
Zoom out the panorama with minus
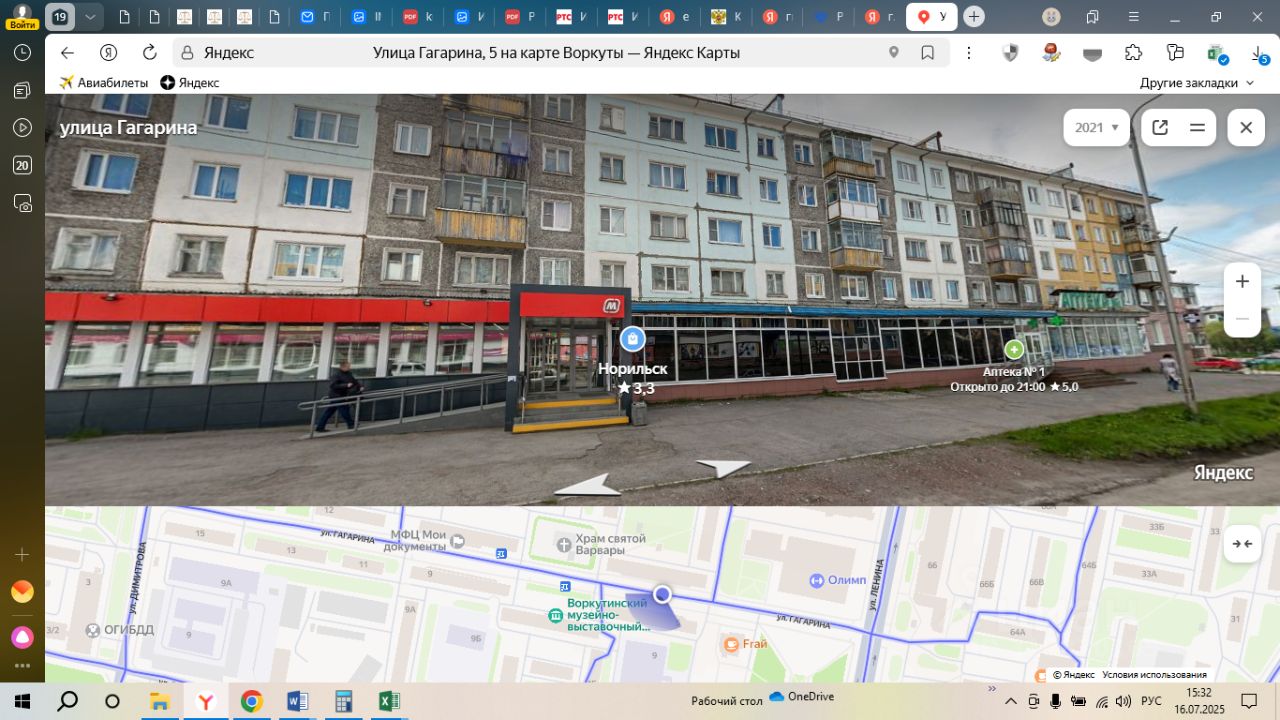(1242, 319)
